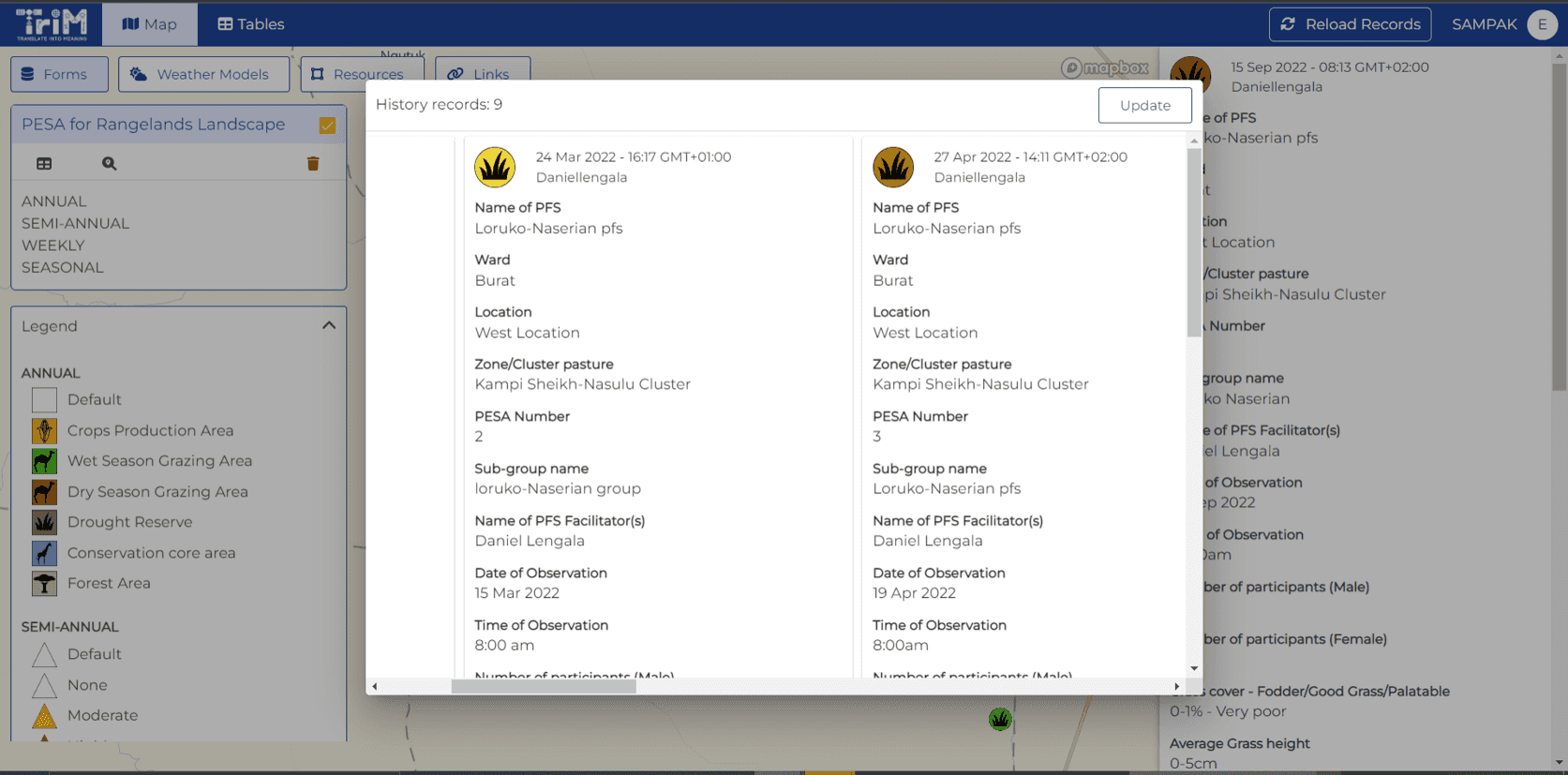1568x775 pixels.
Task: Uncheck the PESA for Rangelands Landscape checkbox
Action: (x=327, y=126)
